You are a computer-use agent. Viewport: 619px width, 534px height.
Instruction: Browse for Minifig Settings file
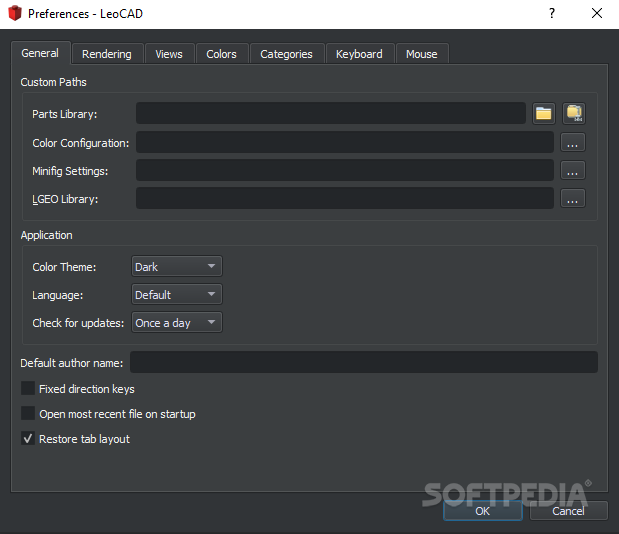point(572,171)
